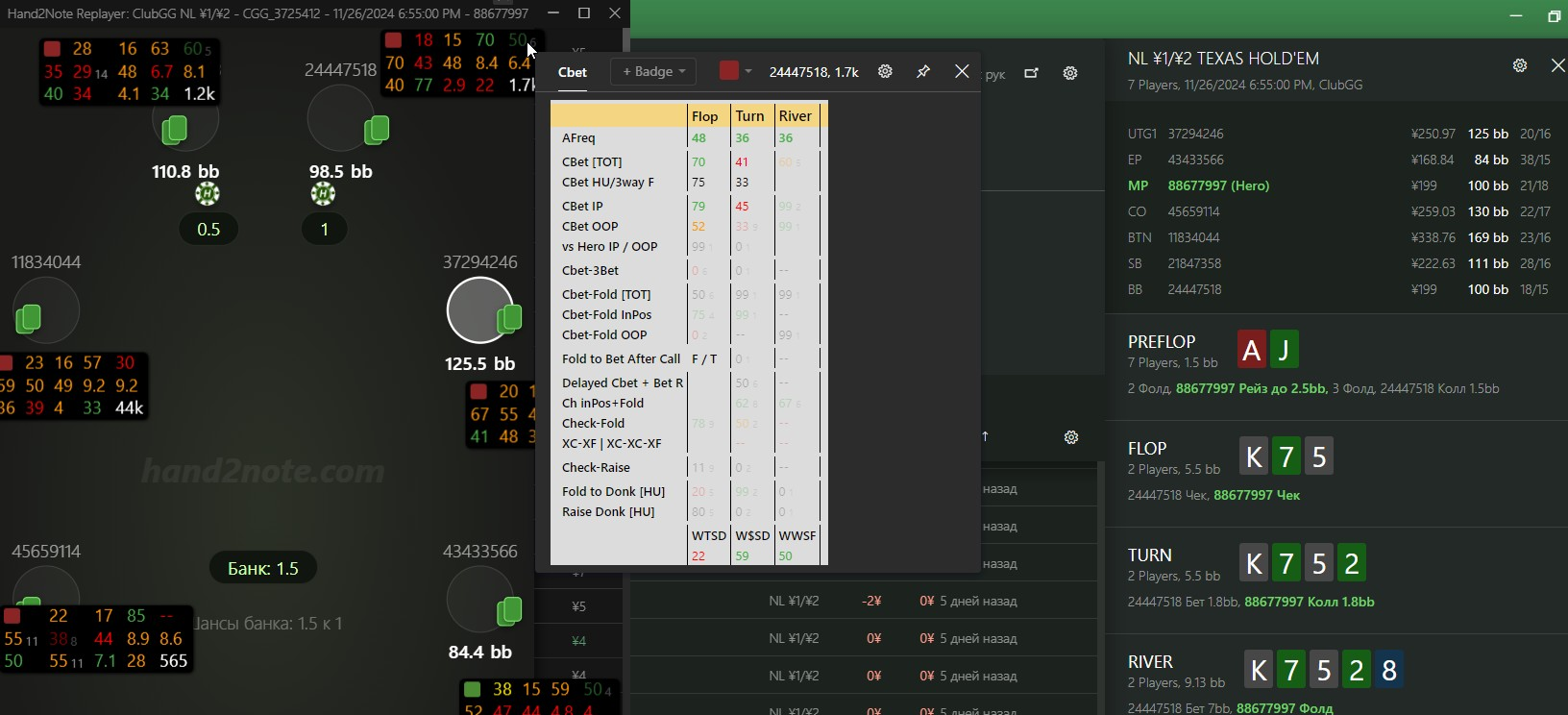Click the blind chip icon under 110.8 bb

point(208,194)
